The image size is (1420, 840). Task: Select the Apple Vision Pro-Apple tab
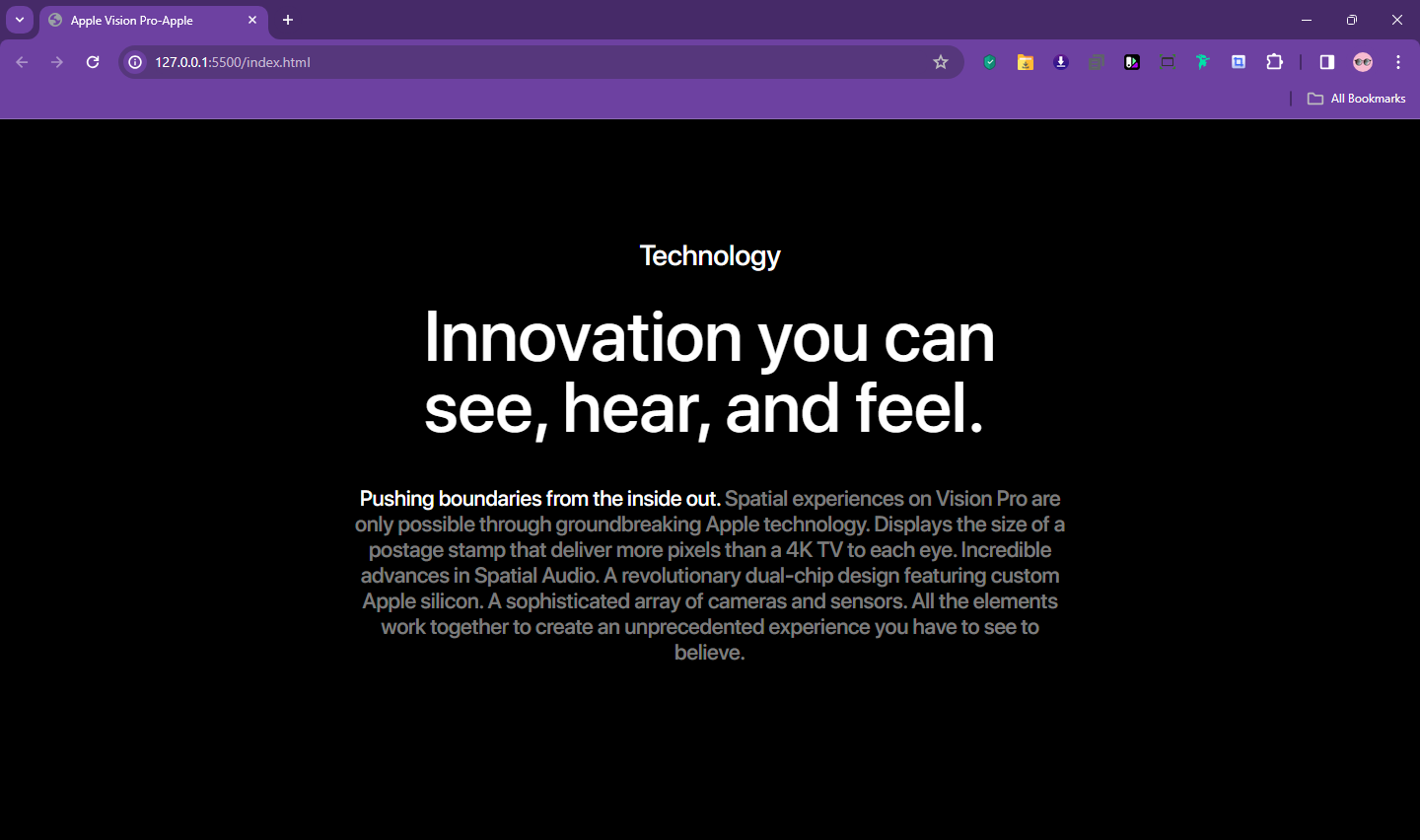pyautogui.click(x=153, y=21)
